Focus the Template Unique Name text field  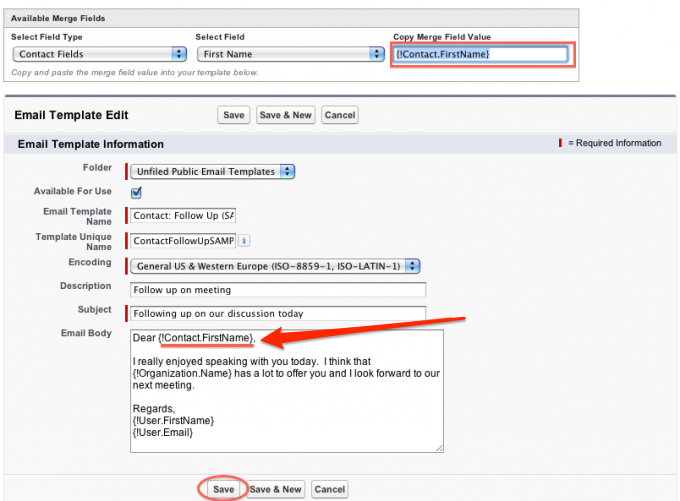(x=183, y=241)
